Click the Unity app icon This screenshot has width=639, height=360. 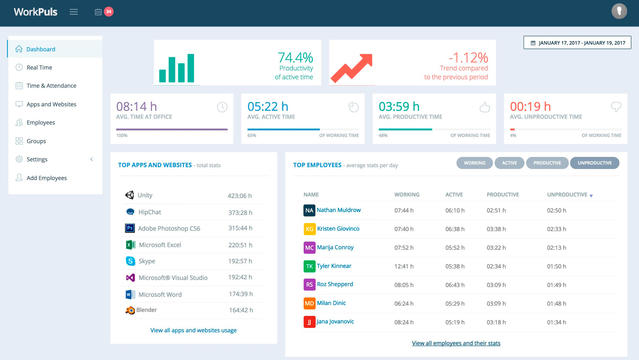pyautogui.click(x=130, y=195)
